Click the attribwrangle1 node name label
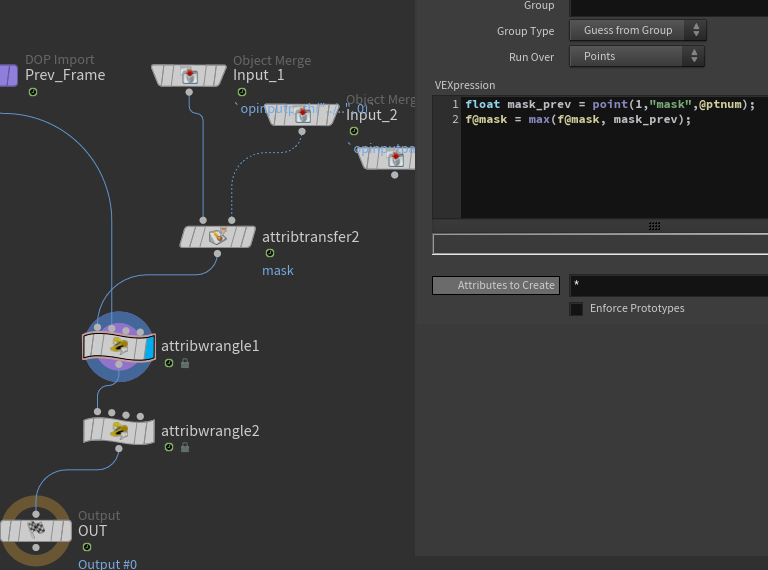This screenshot has height=570, width=768. point(210,346)
